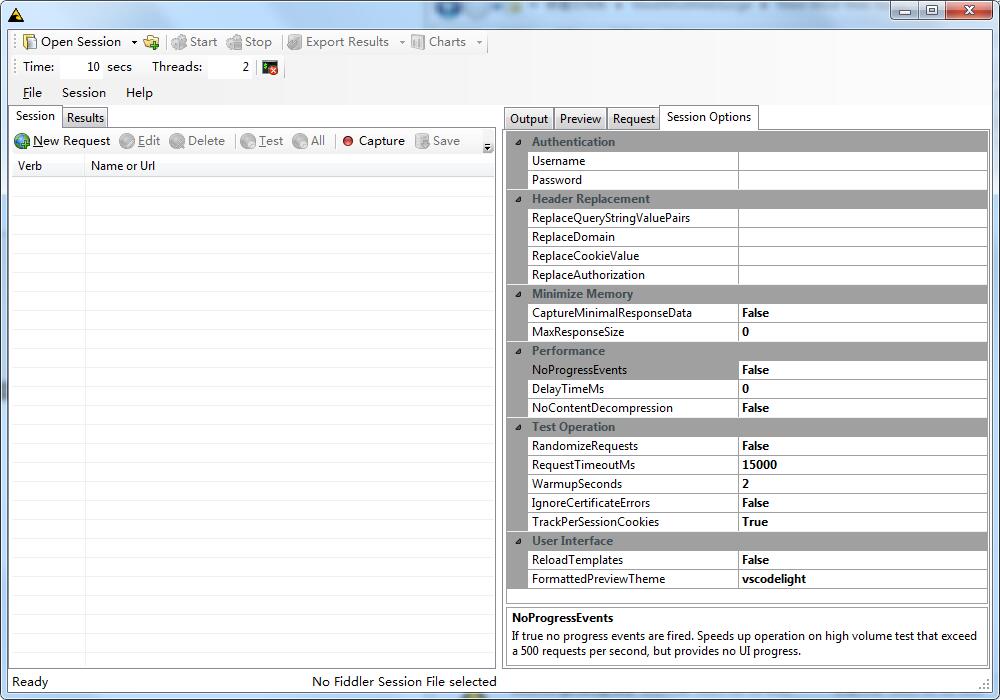Screen dimensions: 1000x700
Task: Click the globe icon on New Request
Action: (x=21, y=141)
